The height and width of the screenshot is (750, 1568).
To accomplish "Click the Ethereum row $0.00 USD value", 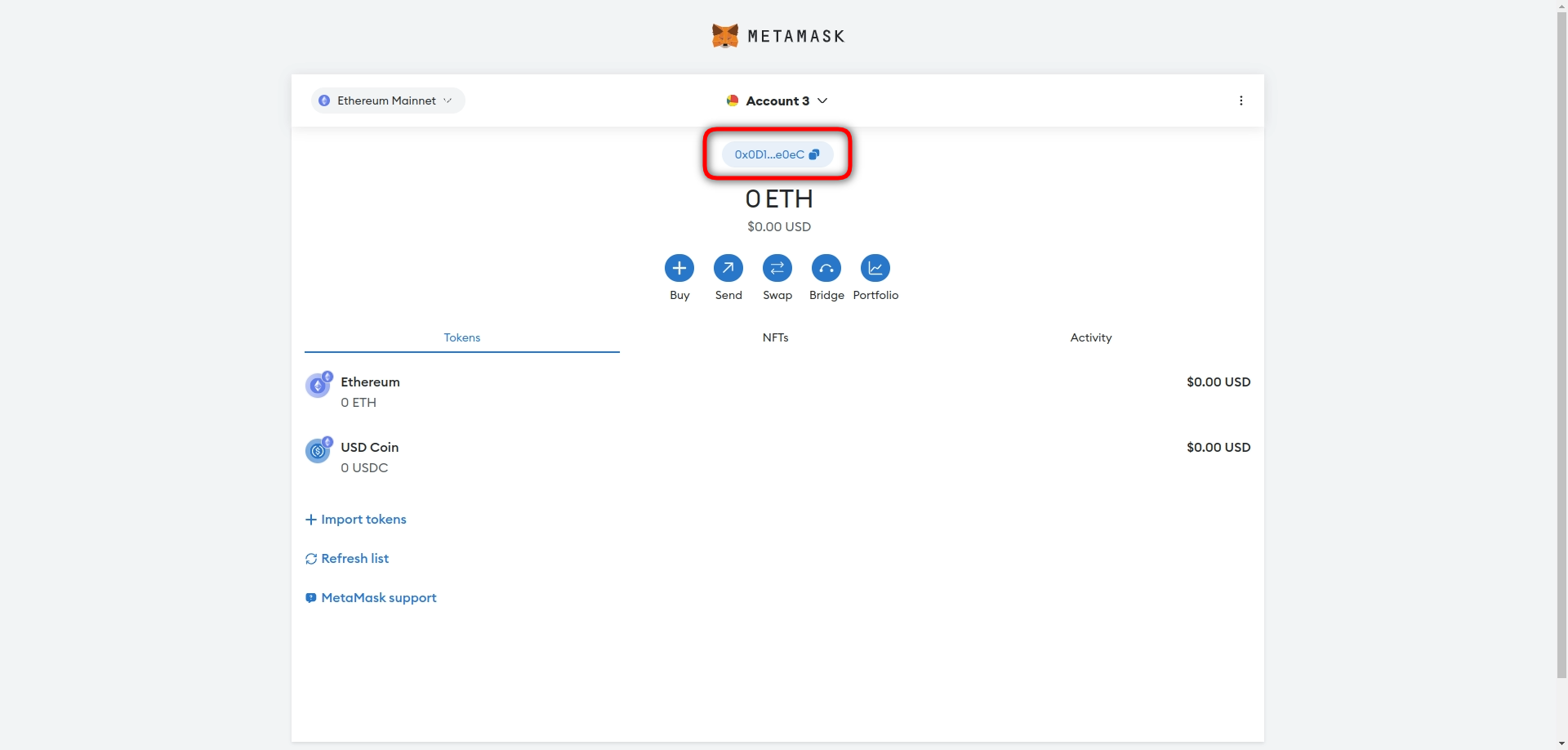I will (x=1218, y=382).
